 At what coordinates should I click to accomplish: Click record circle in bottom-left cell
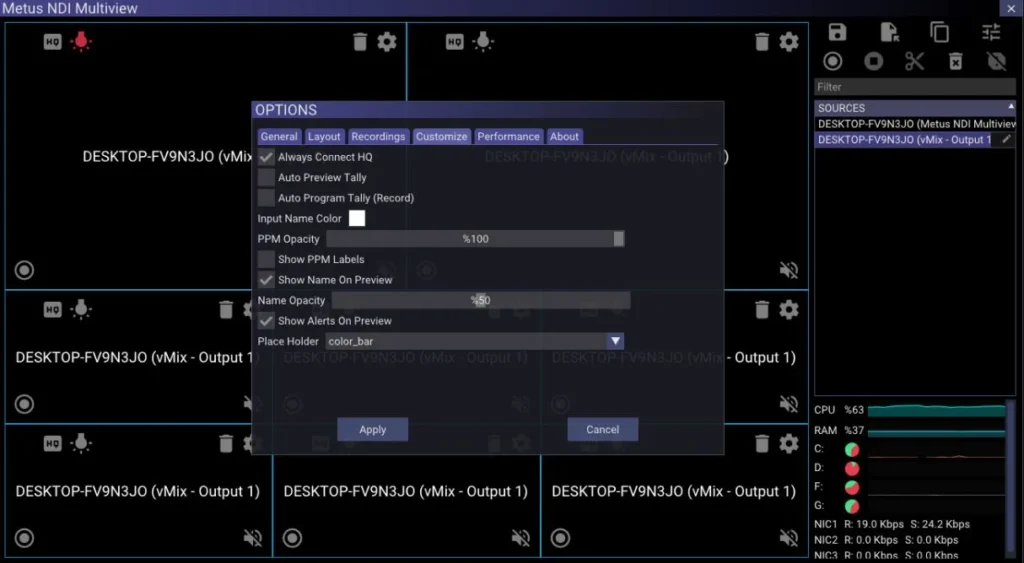tap(24, 538)
